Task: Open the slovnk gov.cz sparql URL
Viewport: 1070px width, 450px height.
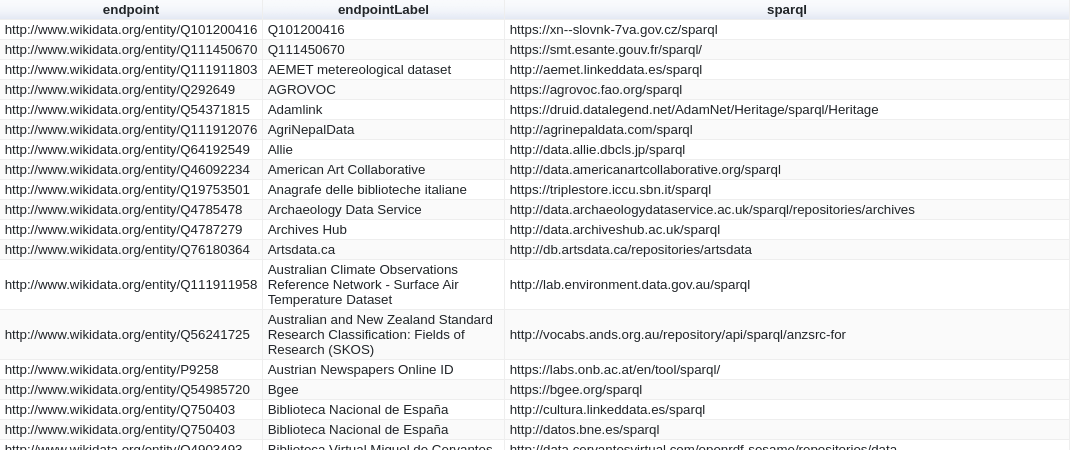Action: pyautogui.click(x=613, y=29)
